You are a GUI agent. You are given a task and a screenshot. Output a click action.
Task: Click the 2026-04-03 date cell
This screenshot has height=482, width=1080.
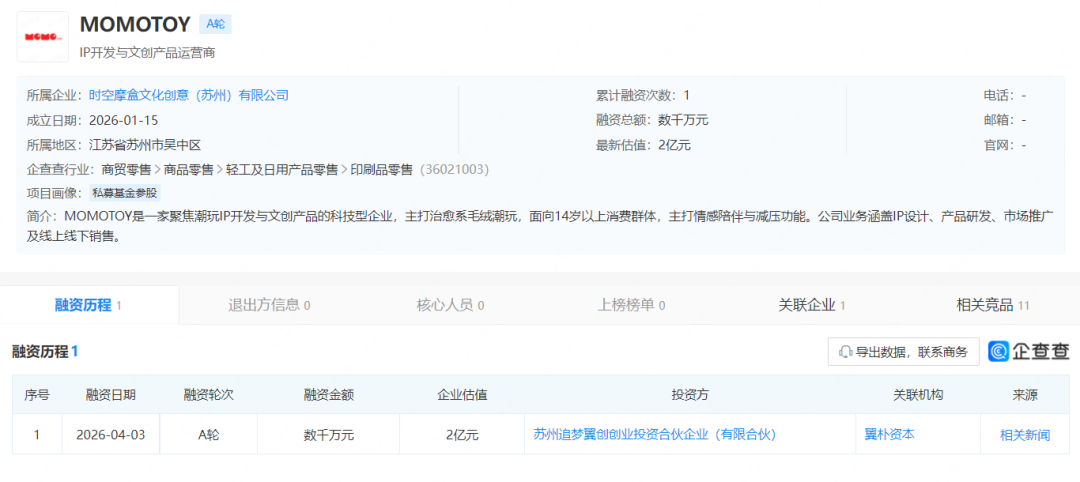111,435
